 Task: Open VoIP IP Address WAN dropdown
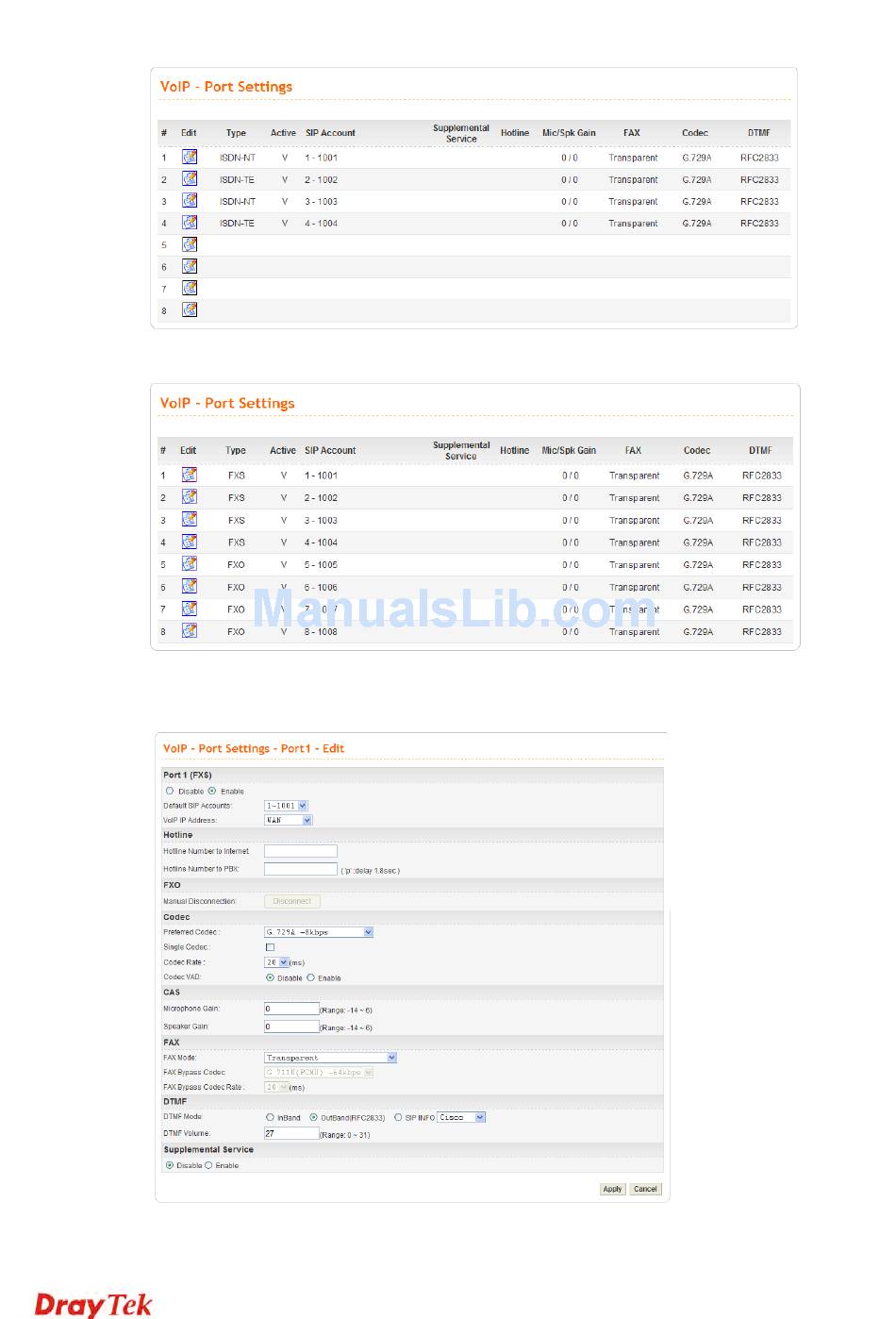click(x=288, y=820)
